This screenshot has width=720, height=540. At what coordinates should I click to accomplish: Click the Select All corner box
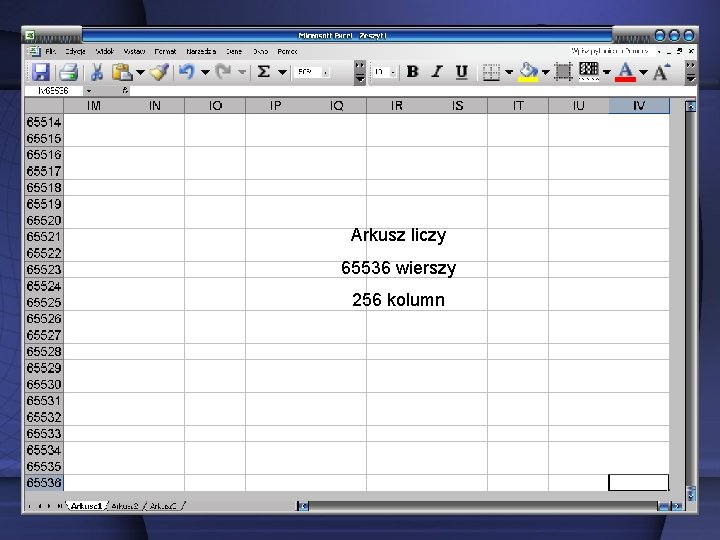pos(44,106)
